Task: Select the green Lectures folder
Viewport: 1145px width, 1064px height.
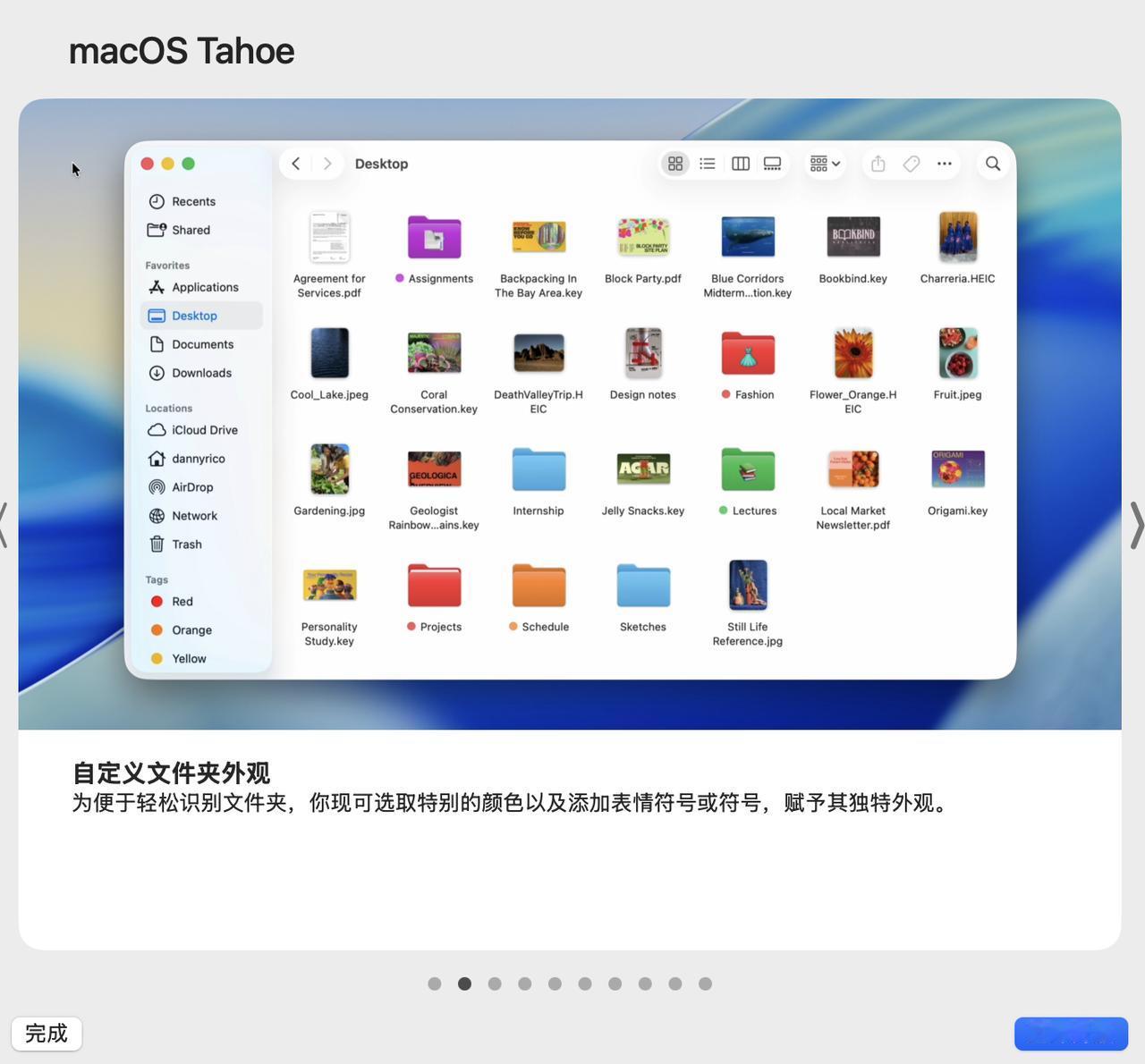Action: [748, 469]
